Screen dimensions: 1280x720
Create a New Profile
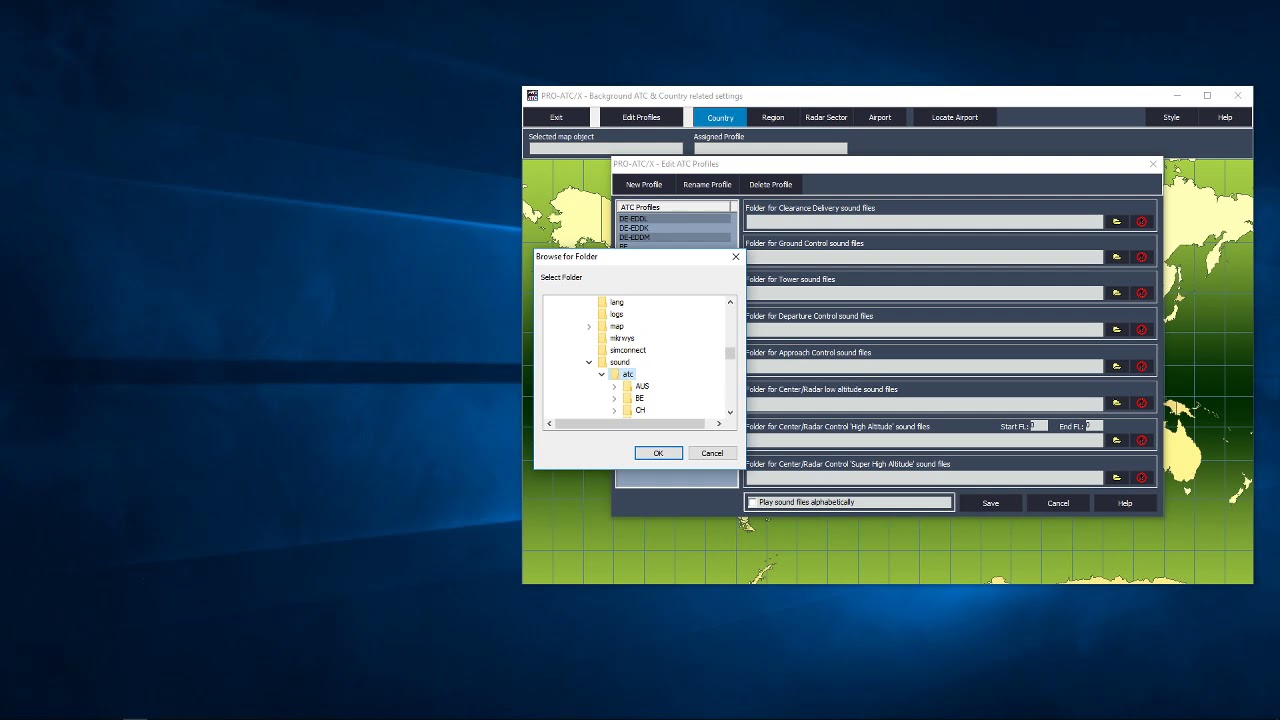(x=644, y=184)
